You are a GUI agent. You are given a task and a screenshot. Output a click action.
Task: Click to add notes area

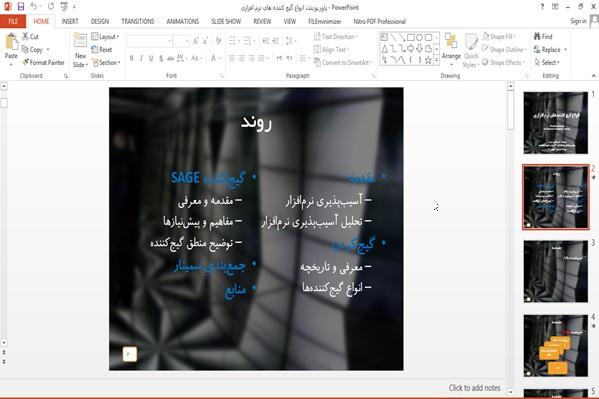coord(474,388)
